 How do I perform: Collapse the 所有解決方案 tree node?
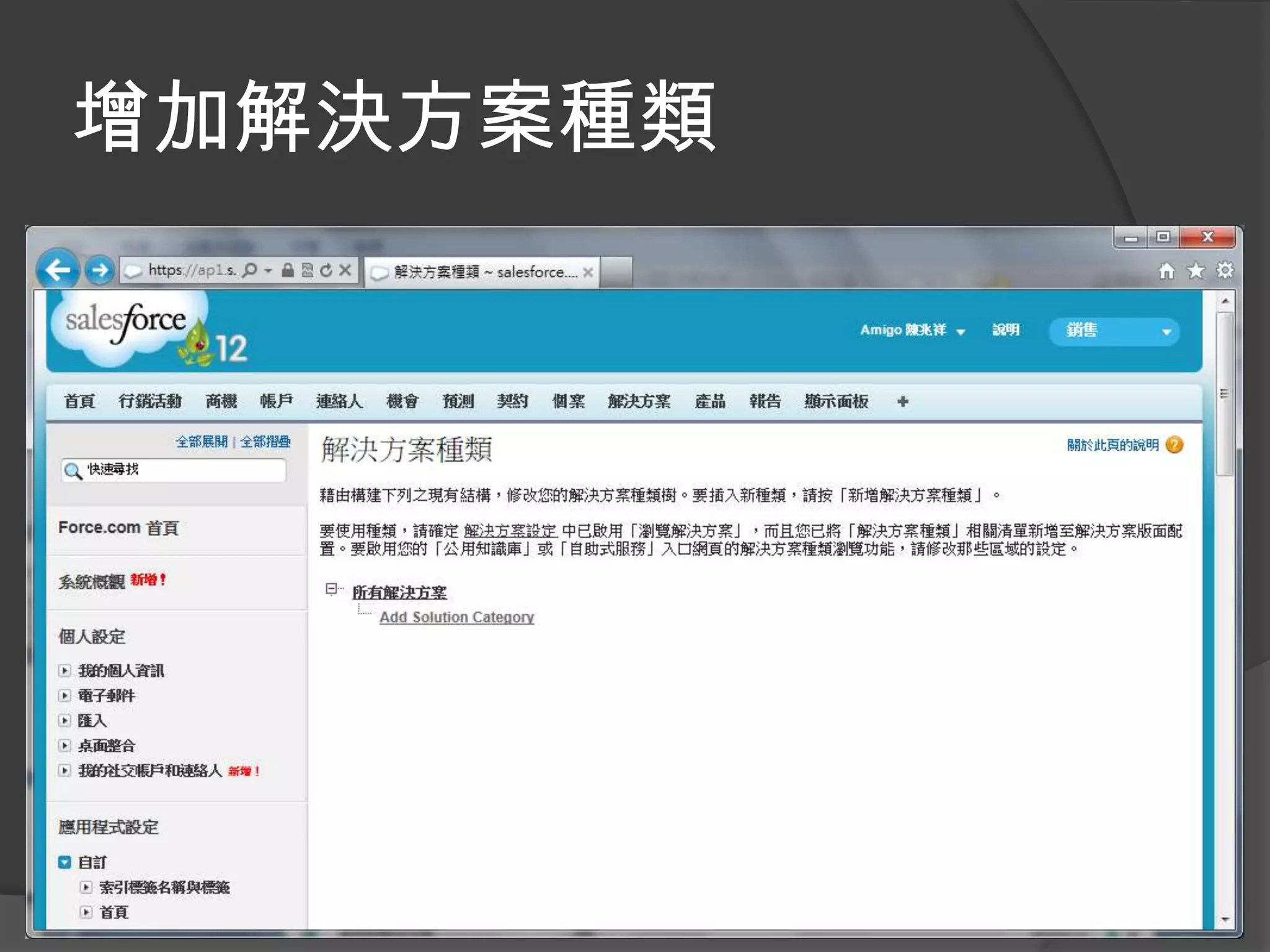[x=331, y=588]
